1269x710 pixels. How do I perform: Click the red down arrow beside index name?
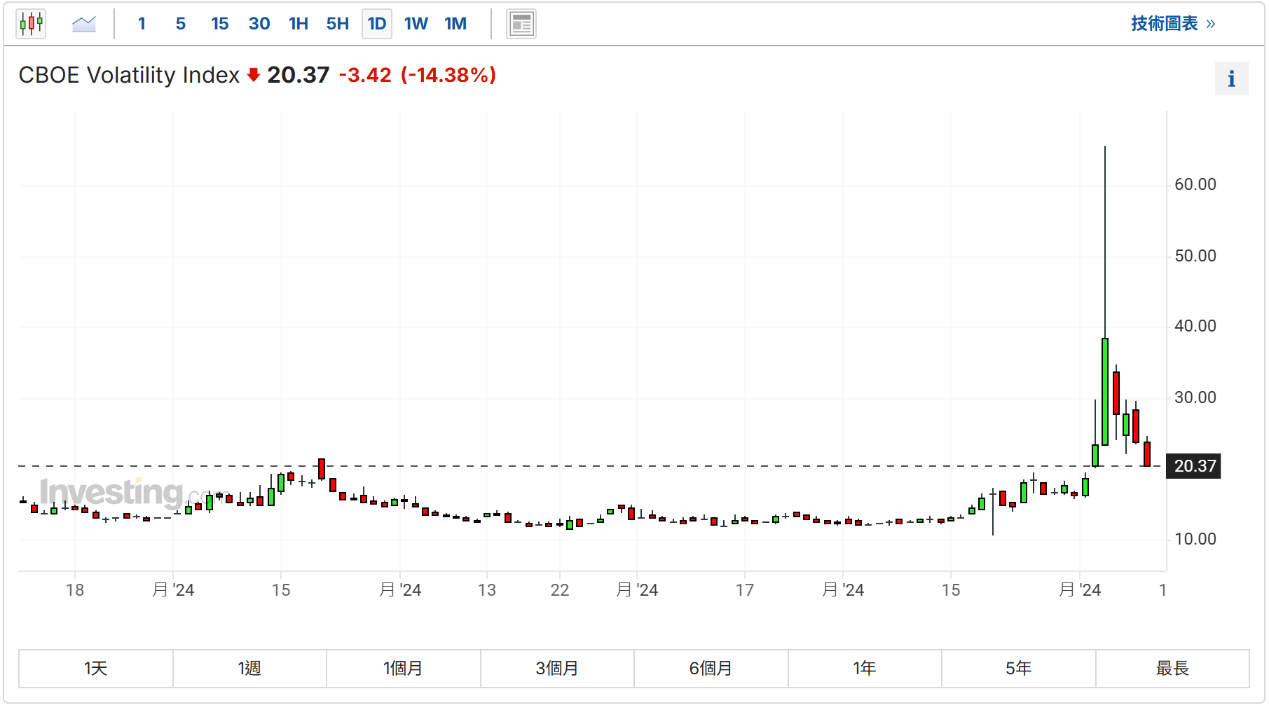point(253,75)
